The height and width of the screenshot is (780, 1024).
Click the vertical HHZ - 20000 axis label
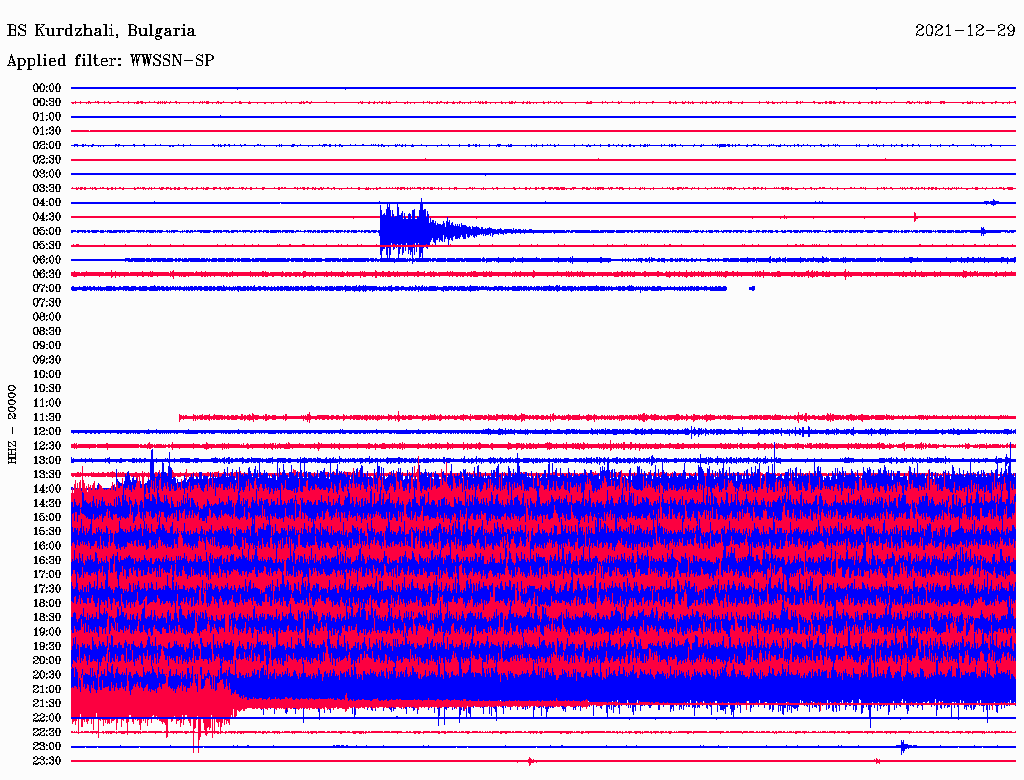pos(12,423)
